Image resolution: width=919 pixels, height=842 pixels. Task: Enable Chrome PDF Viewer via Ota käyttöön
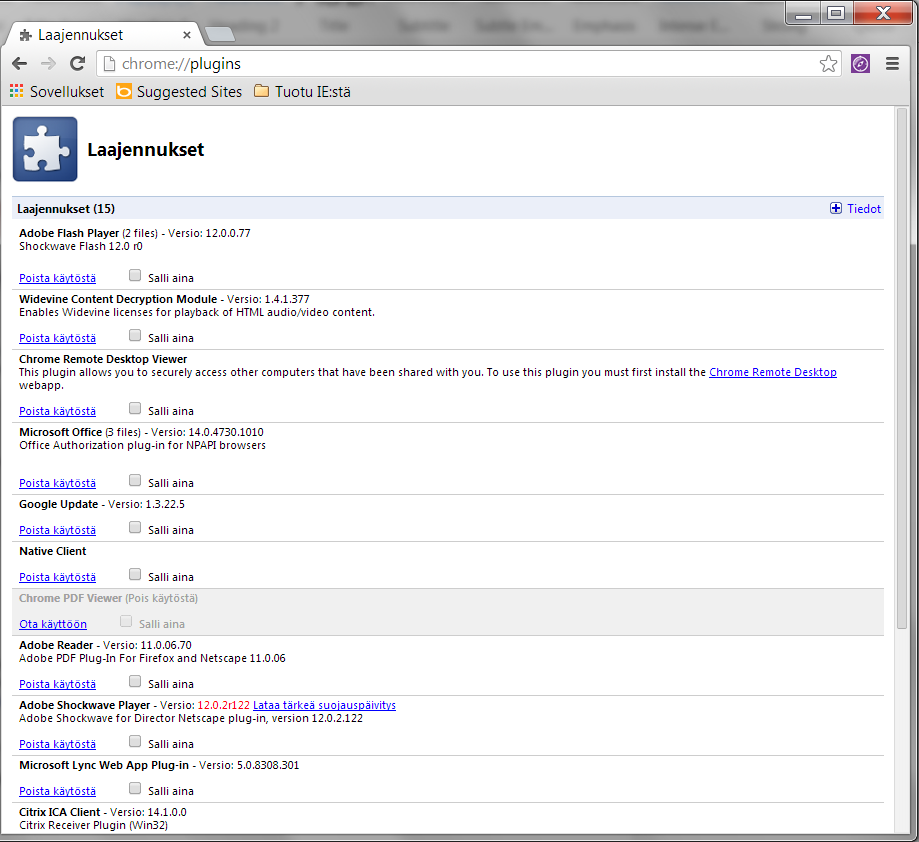tap(53, 624)
